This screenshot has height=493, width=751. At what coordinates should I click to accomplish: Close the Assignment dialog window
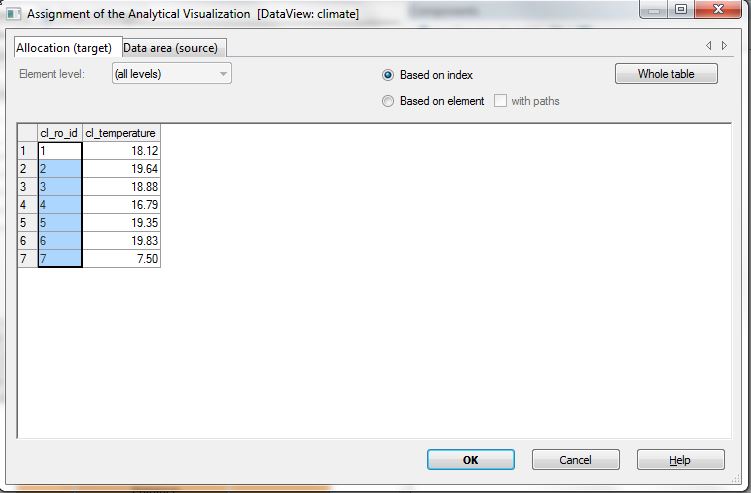[717, 9]
